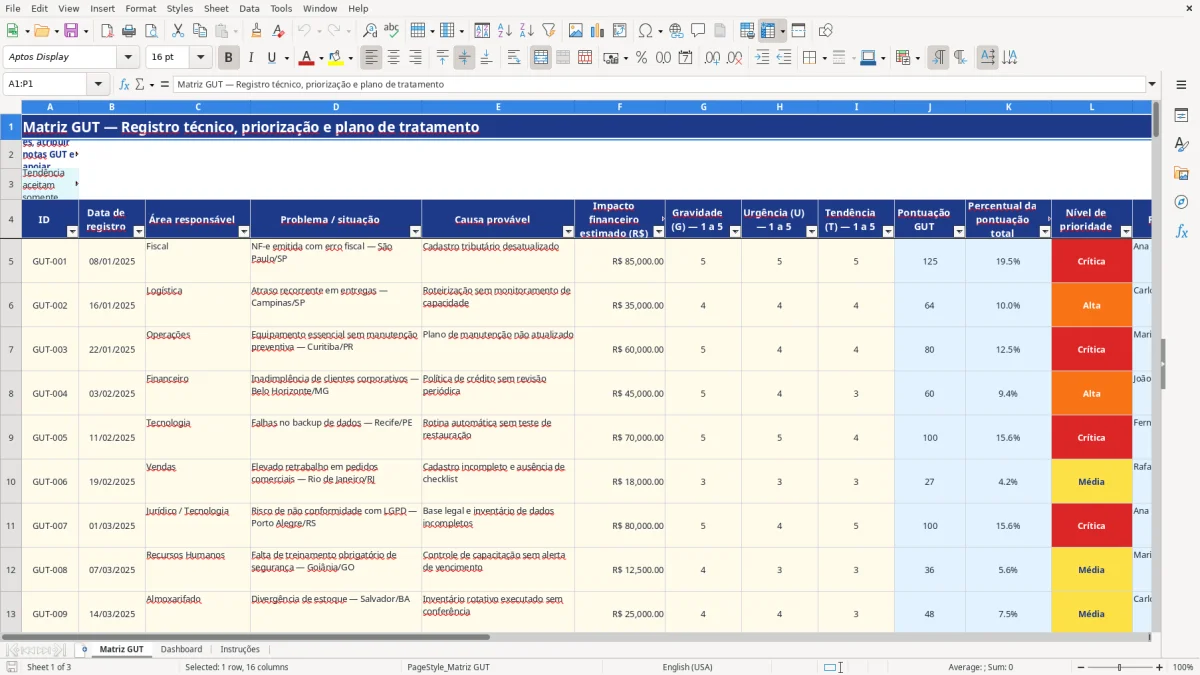Open the background color dropdown arrow

tap(350, 58)
